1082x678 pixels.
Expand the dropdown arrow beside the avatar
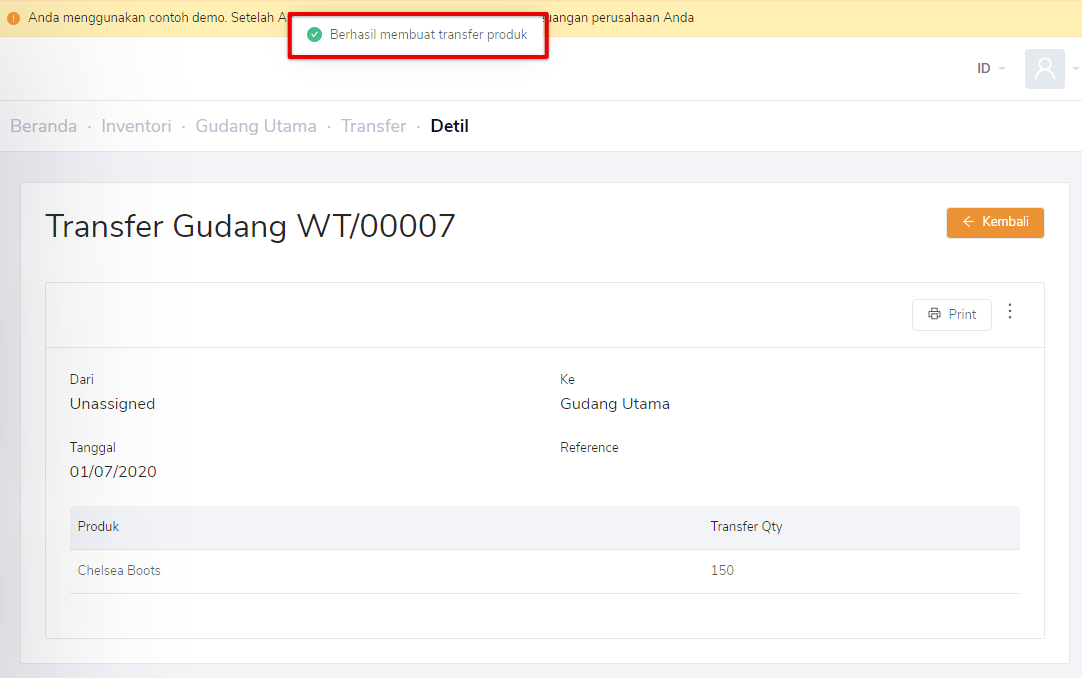1074,68
